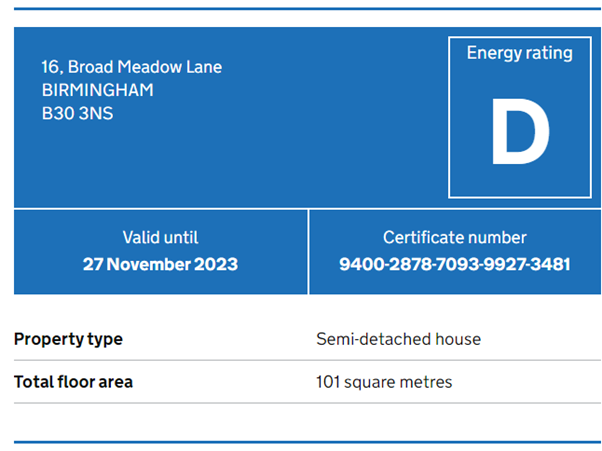Viewport: 602px width, 451px height.
Task: Click the Certificate number blue panel
Action: coord(455,252)
